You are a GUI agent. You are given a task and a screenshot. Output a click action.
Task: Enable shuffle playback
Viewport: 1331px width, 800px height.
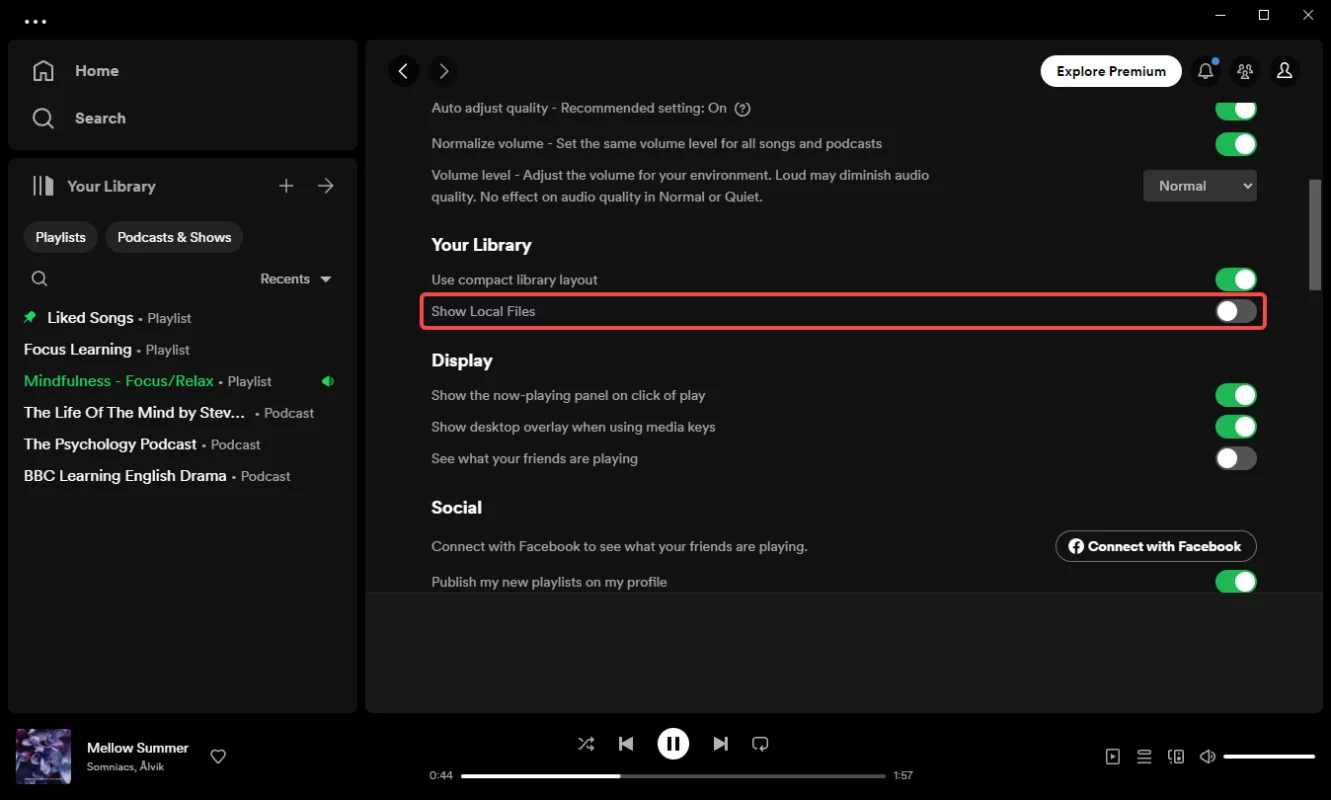586,744
